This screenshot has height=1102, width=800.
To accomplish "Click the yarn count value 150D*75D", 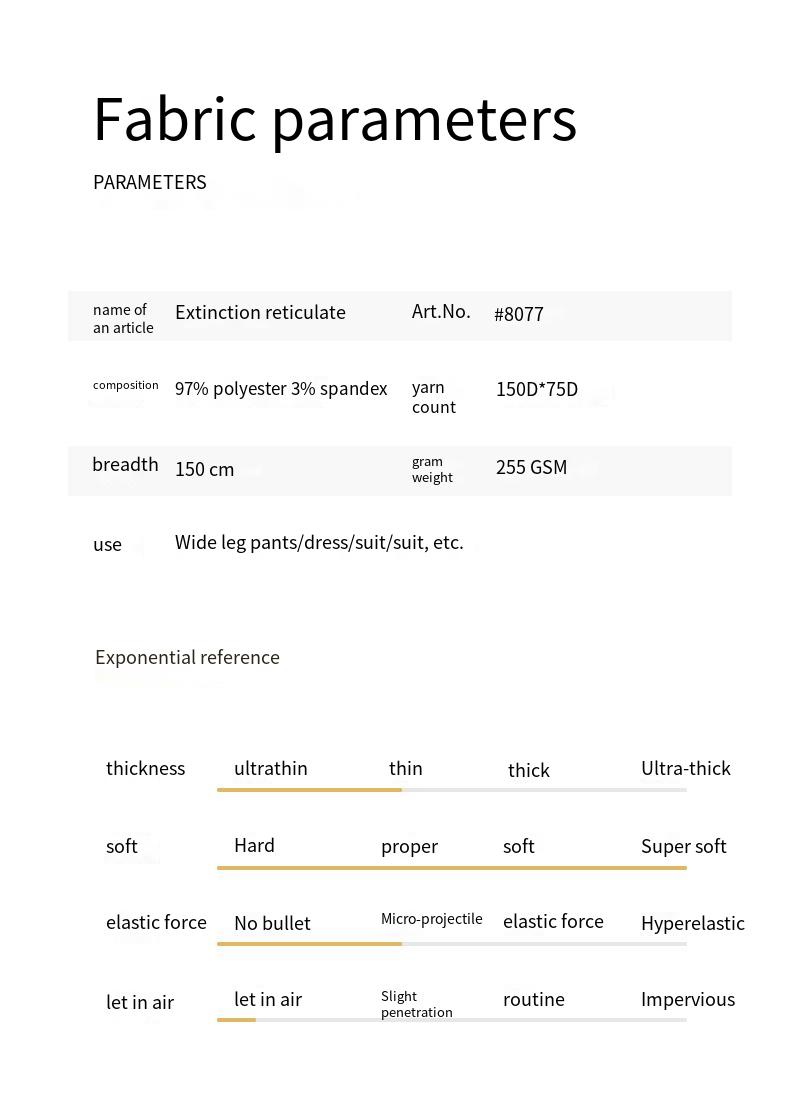I will (536, 389).
